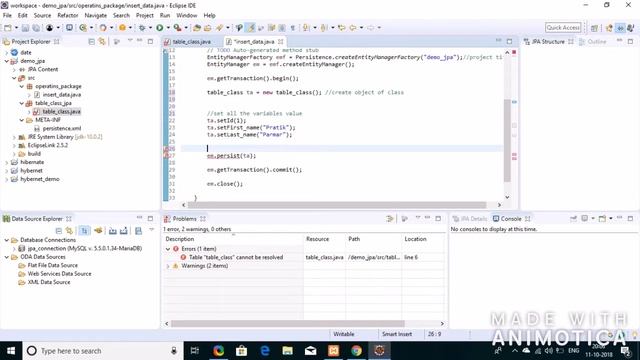Click the Open Perspective icon
This screenshot has width=640, height=360.
click(x=594, y=28)
